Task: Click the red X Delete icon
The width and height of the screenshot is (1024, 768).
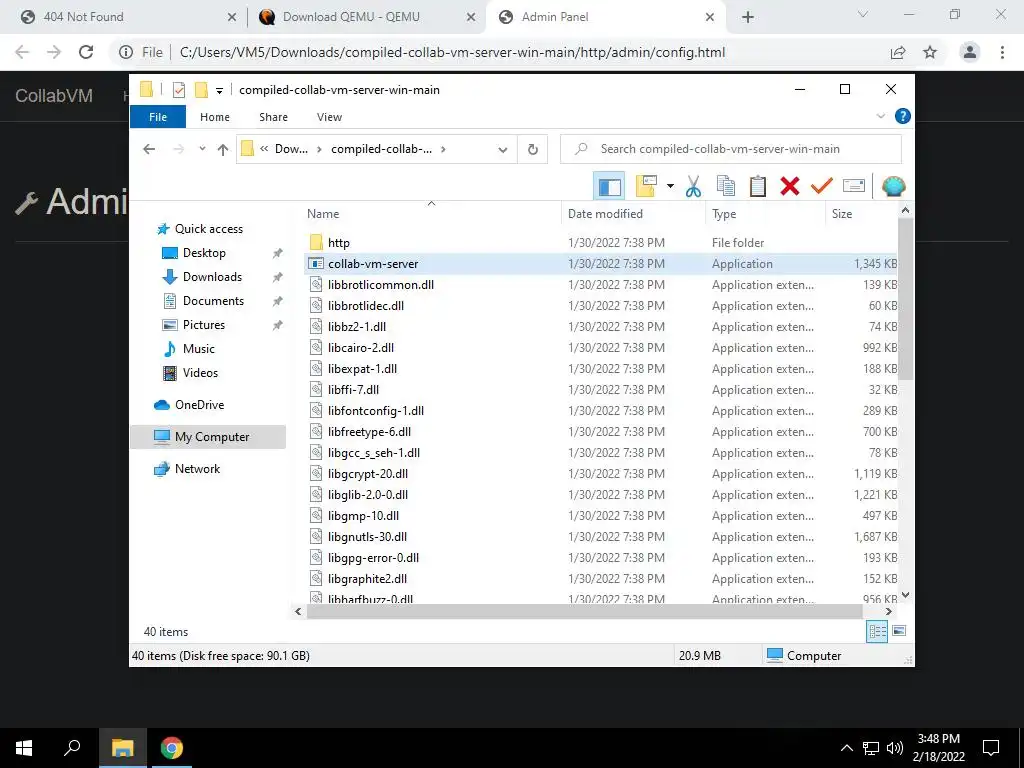Action: 790,187
